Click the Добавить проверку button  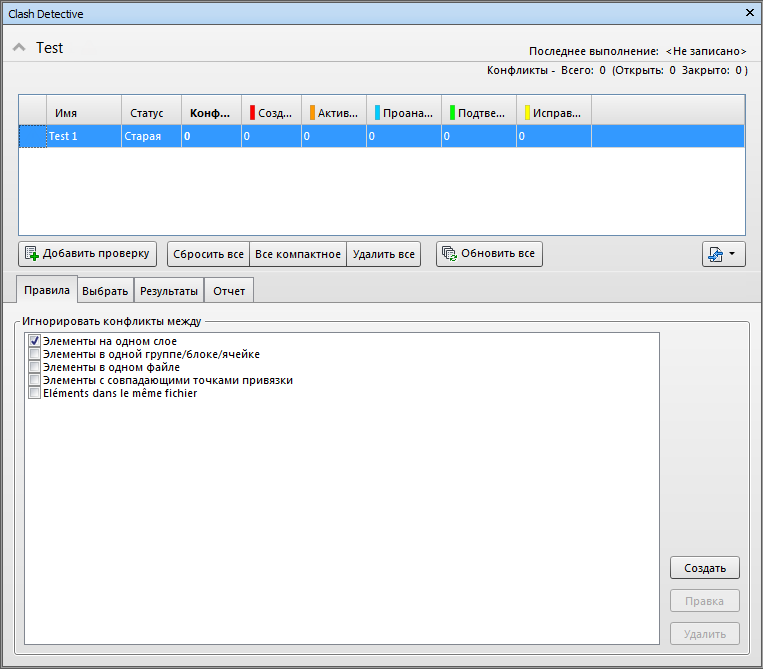(x=88, y=254)
